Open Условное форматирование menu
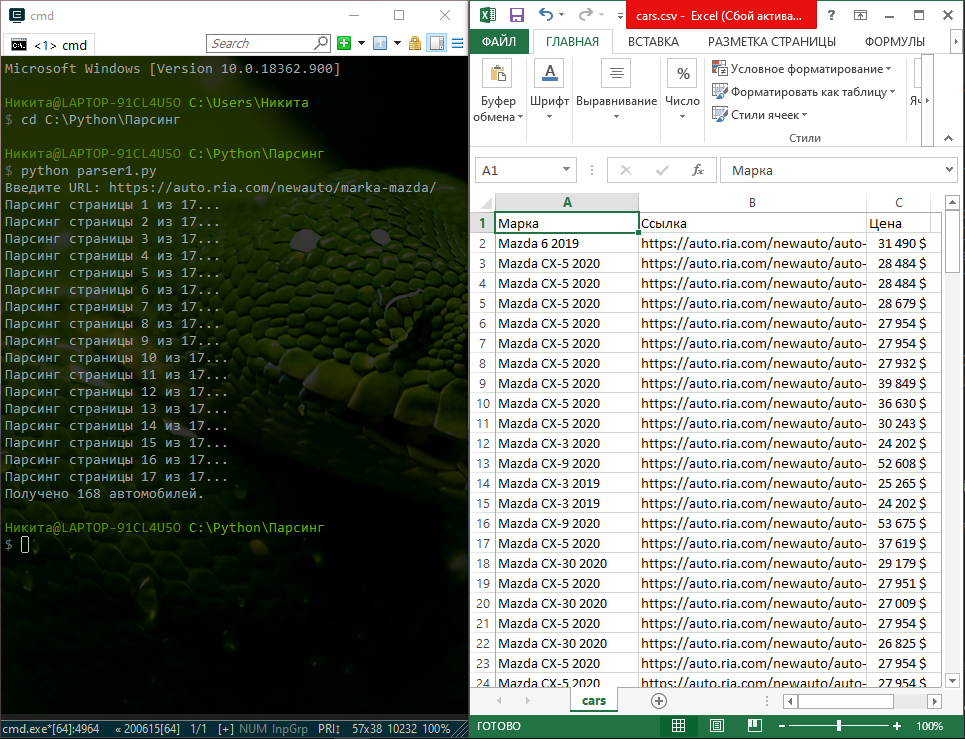The width and height of the screenshot is (965, 739). pos(802,69)
